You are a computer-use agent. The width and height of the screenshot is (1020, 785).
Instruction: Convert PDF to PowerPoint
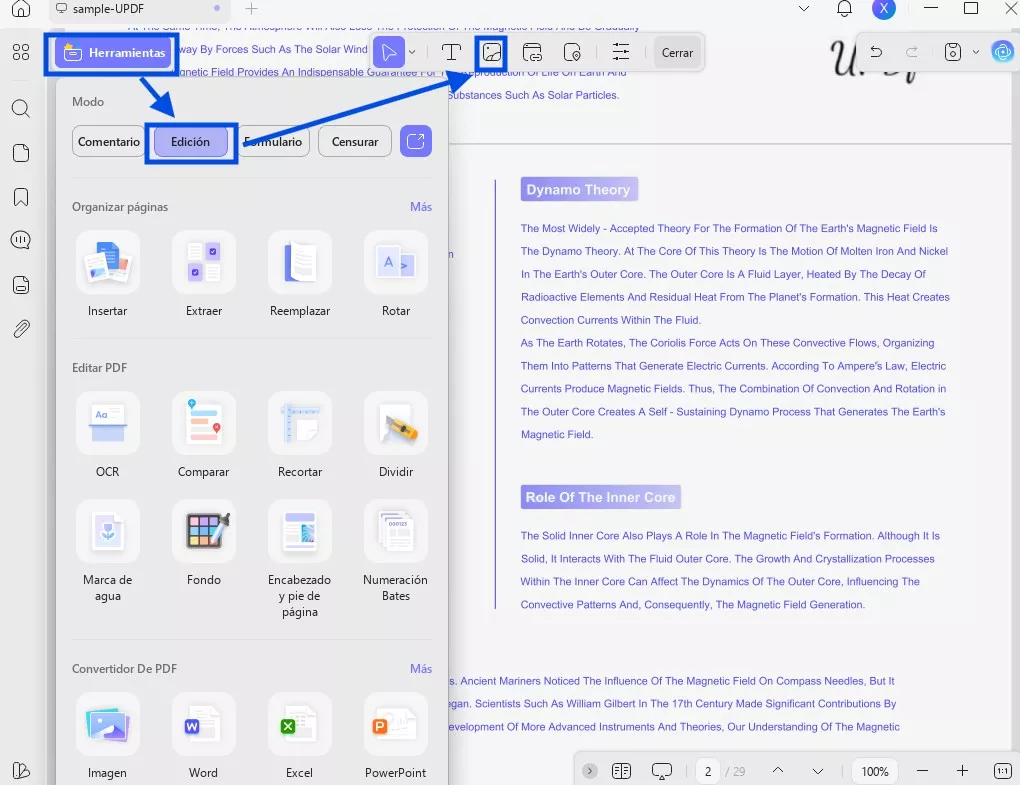[396, 736]
